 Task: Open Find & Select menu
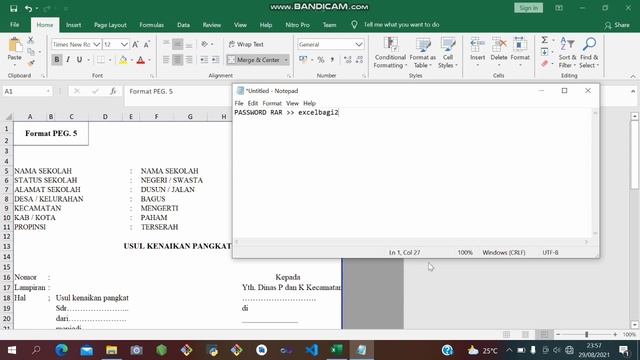[589, 53]
